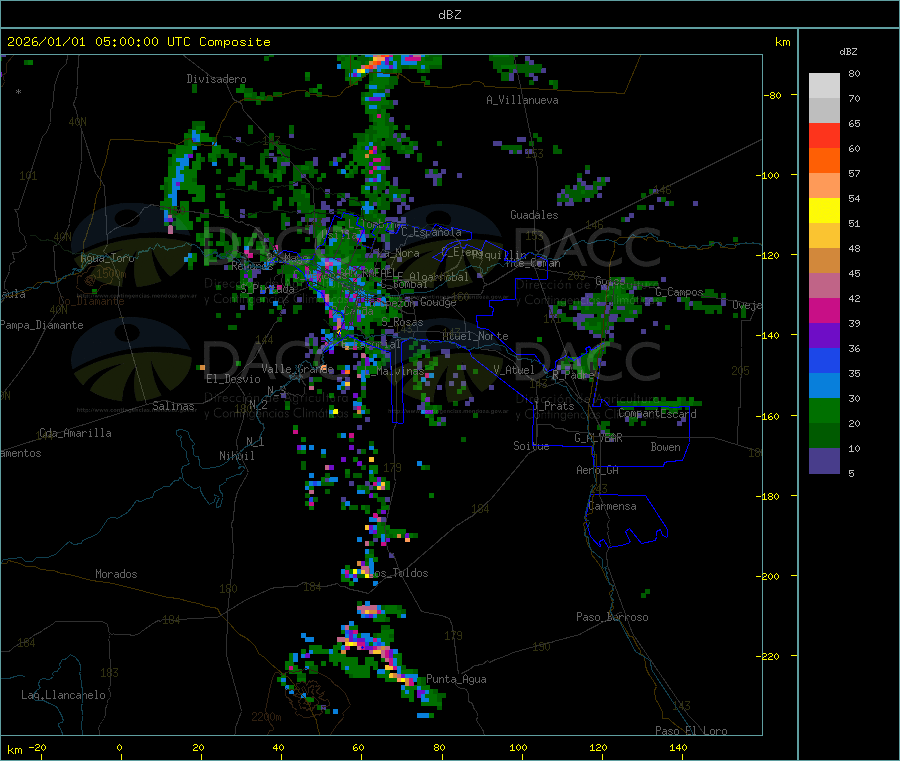Select the light blue 30-35 dBZ swatch
The width and height of the screenshot is (900, 761).
[824, 386]
